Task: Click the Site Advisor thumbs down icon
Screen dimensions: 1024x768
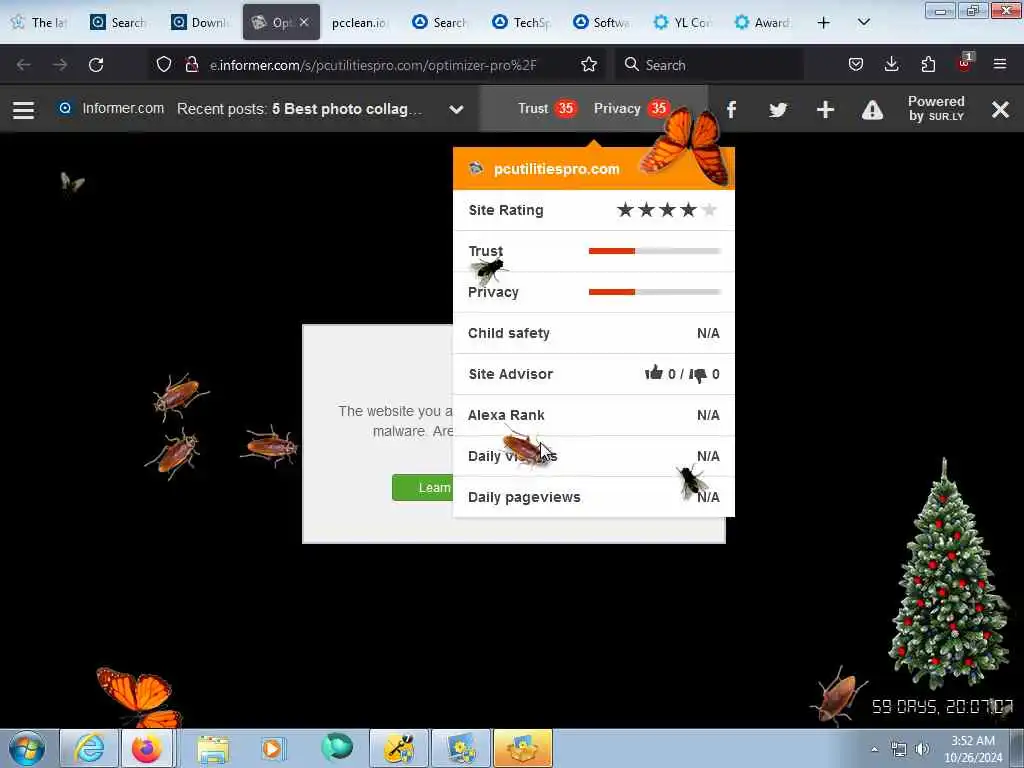Action: point(698,374)
